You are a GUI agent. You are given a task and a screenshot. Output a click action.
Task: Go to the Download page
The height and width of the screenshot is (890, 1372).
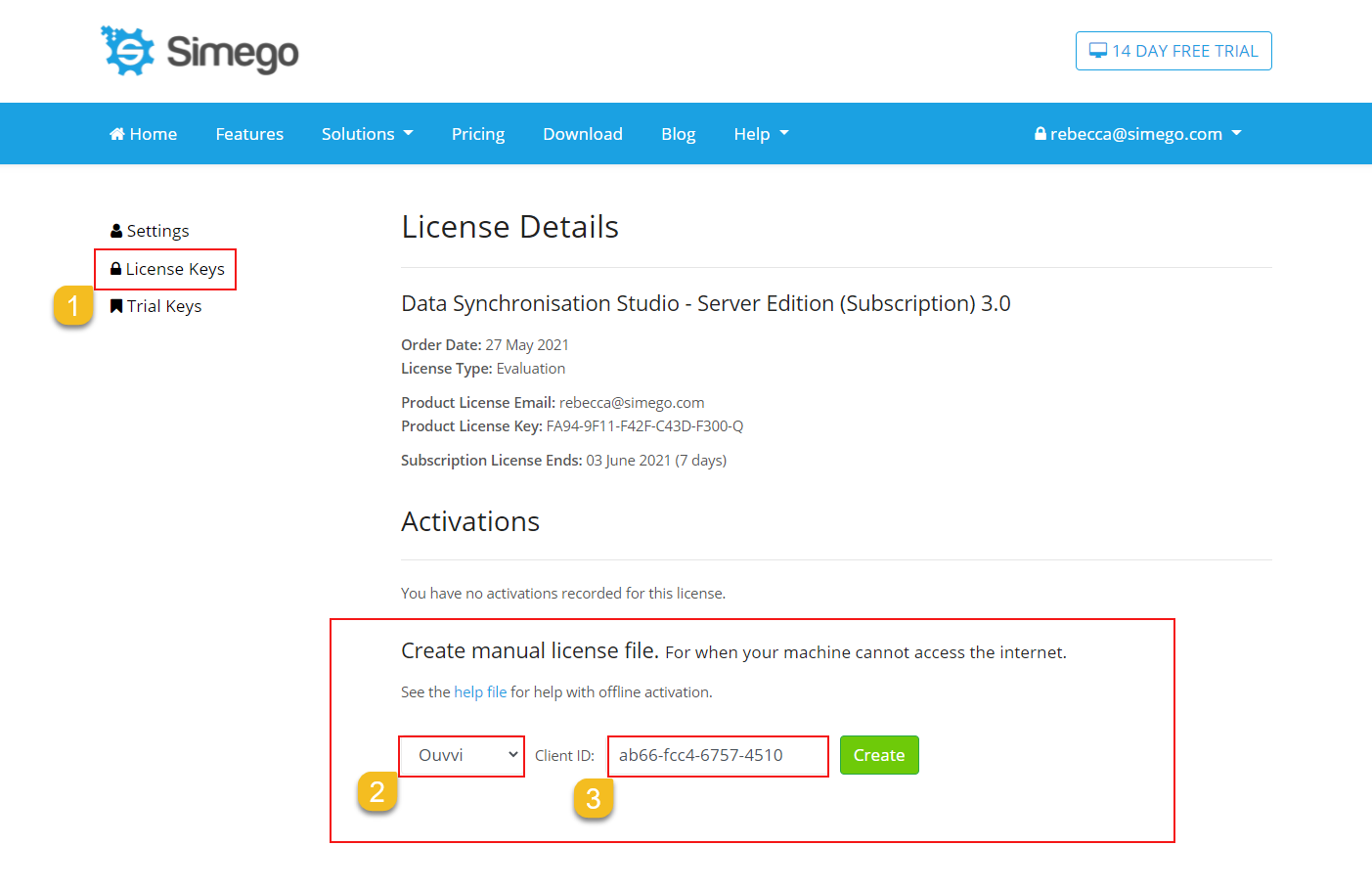pyautogui.click(x=583, y=134)
